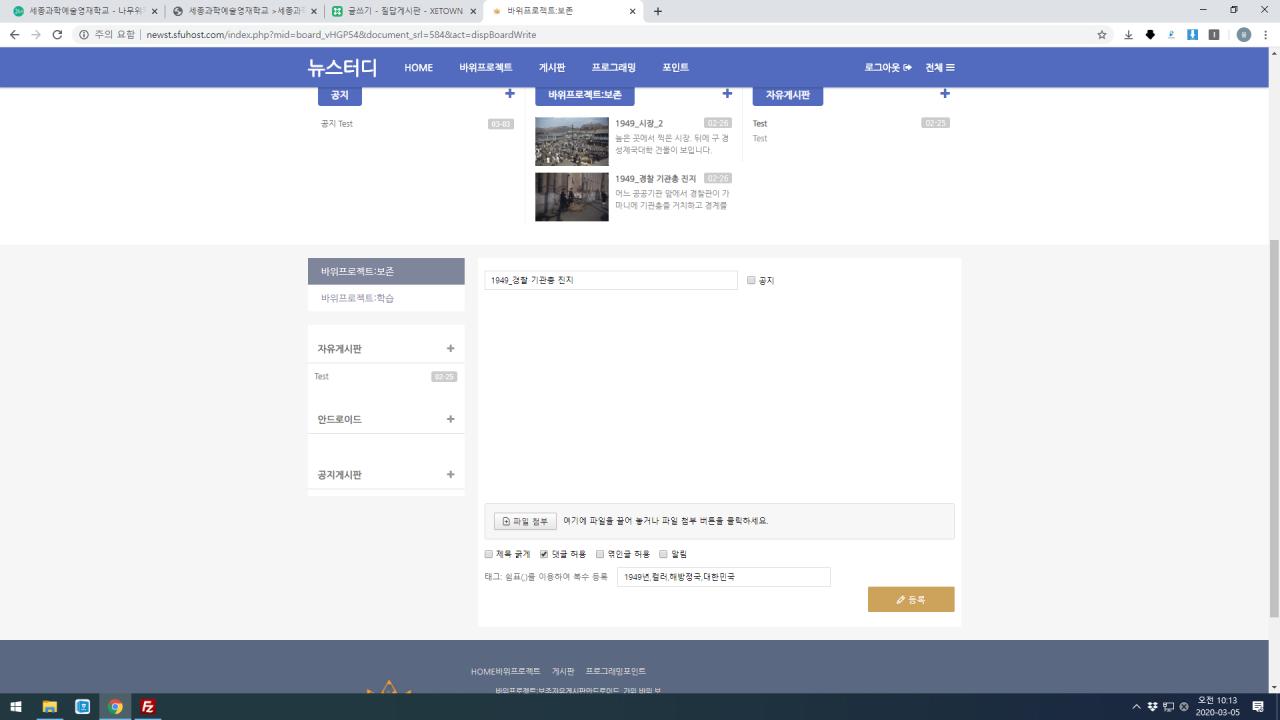
Task: Open 프로그래밍 in the top navigation
Action: [613, 67]
